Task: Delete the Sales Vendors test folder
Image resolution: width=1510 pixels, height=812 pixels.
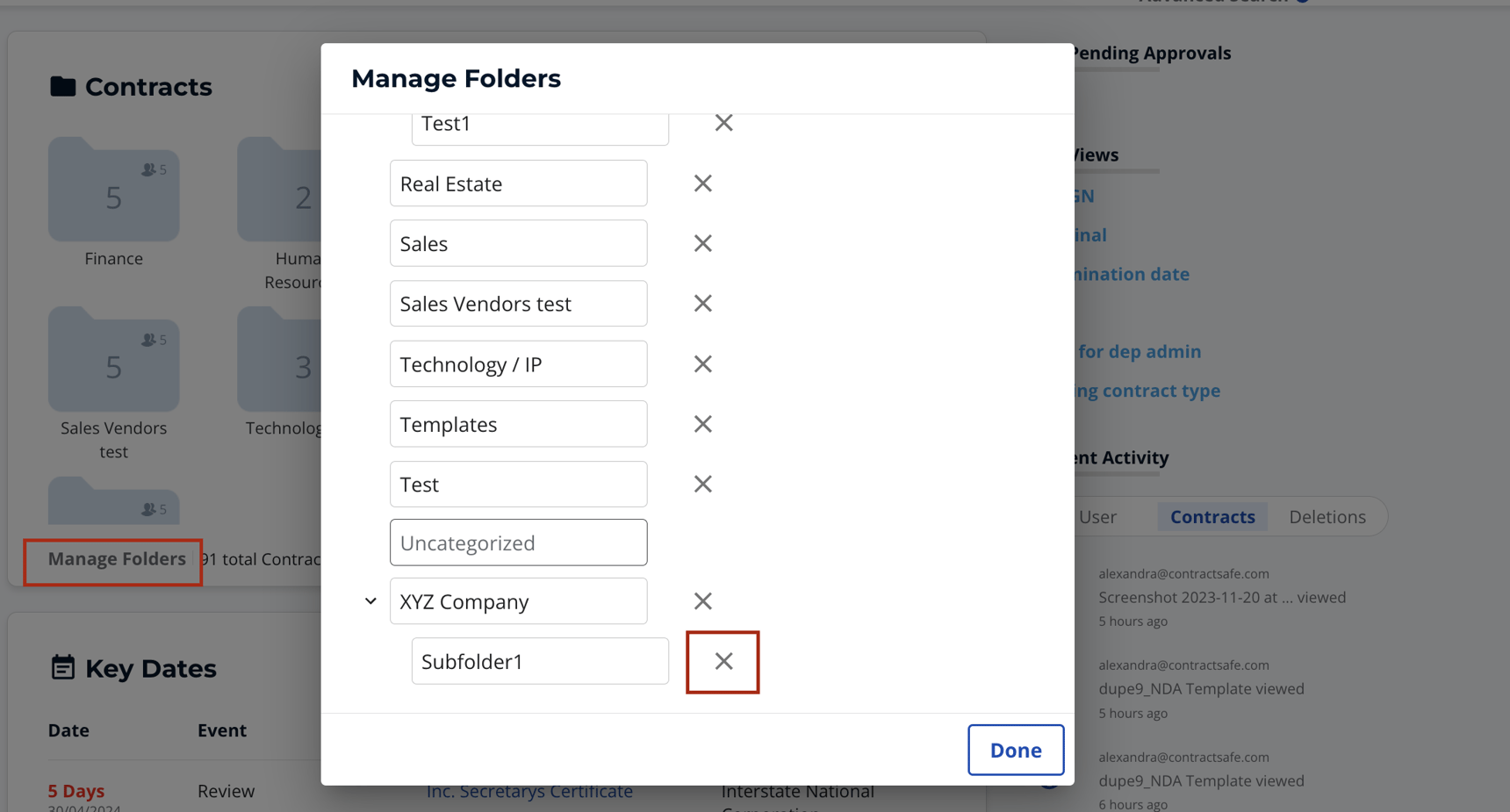Action: [702, 303]
